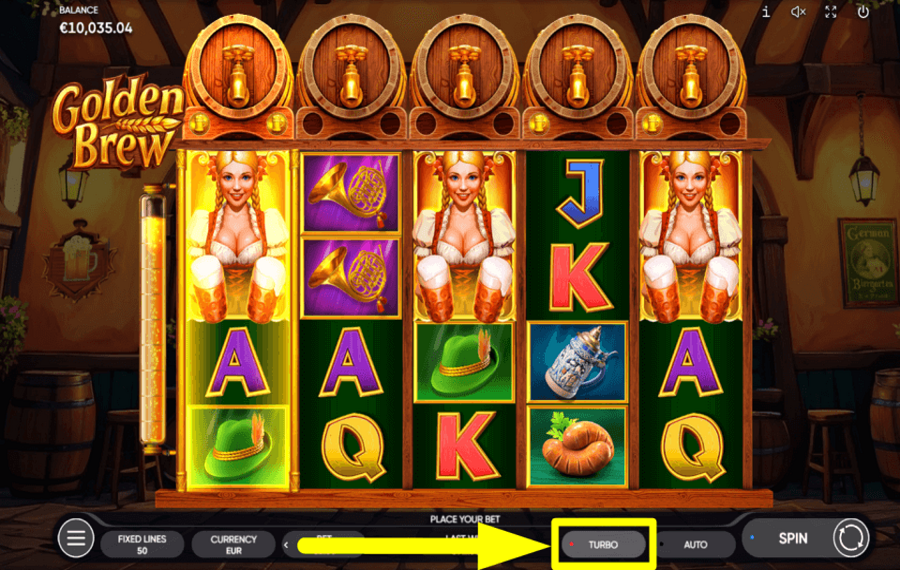Toggle the AUTO spin button
The width and height of the screenshot is (900, 570).
tap(696, 544)
